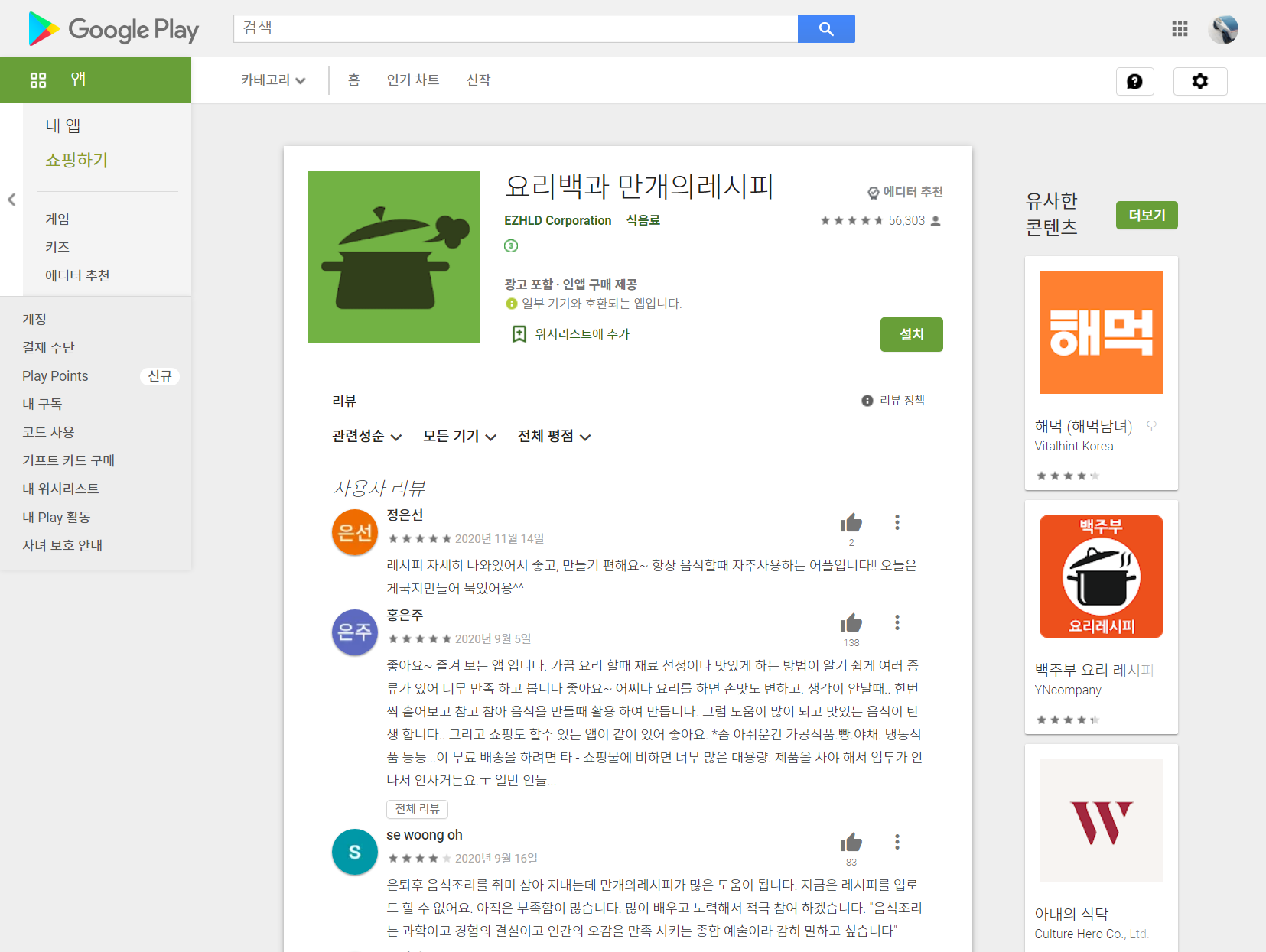The width and height of the screenshot is (1266, 952).
Task: Go to the 신작 tab
Action: pos(479,80)
